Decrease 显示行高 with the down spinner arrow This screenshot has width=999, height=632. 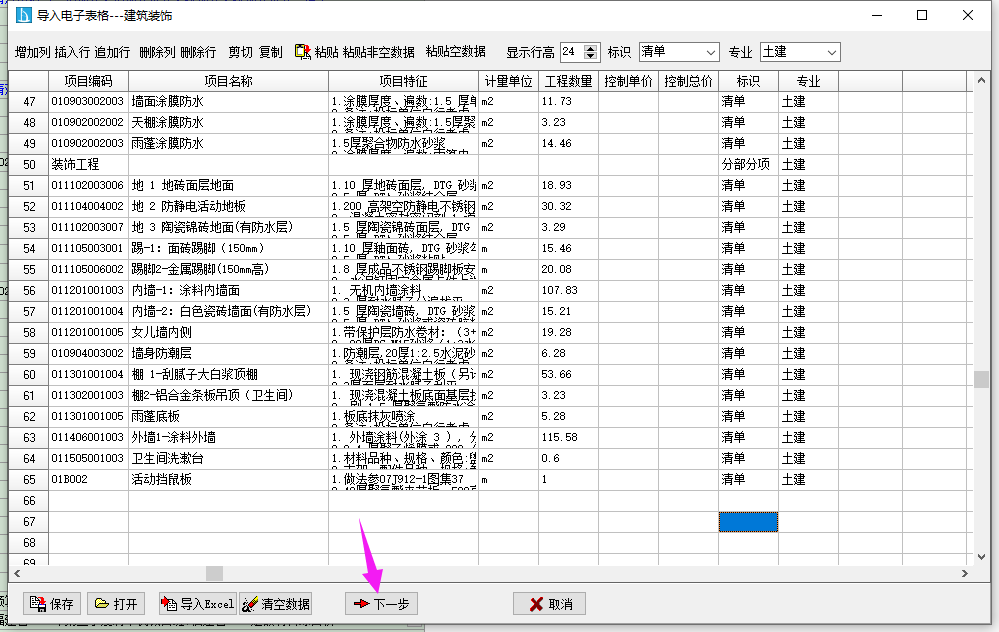(591, 56)
